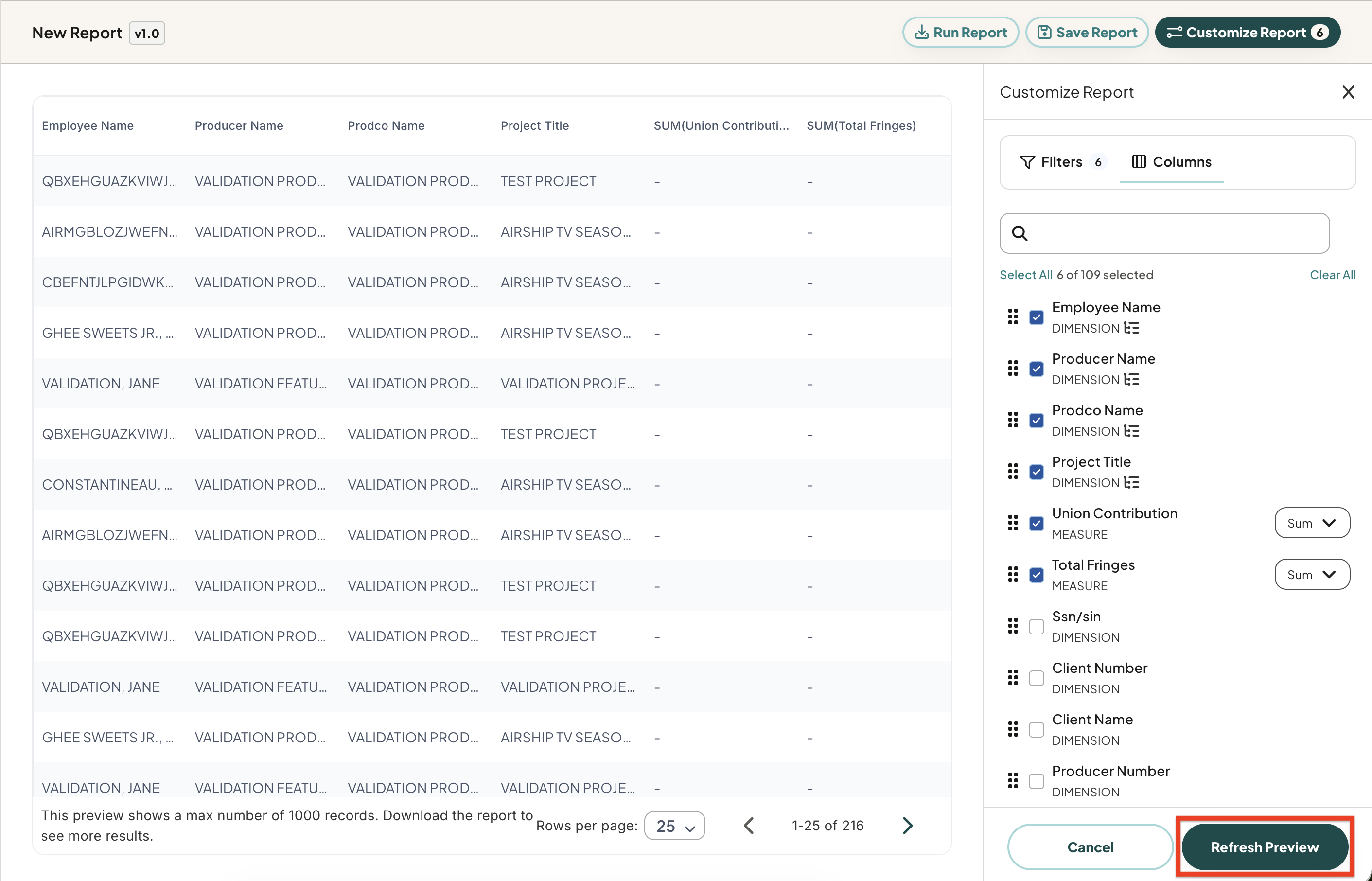Open Sum aggregation dropdown for Union Contribution
Viewport: 1372px width, 881px height.
pos(1312,523)
